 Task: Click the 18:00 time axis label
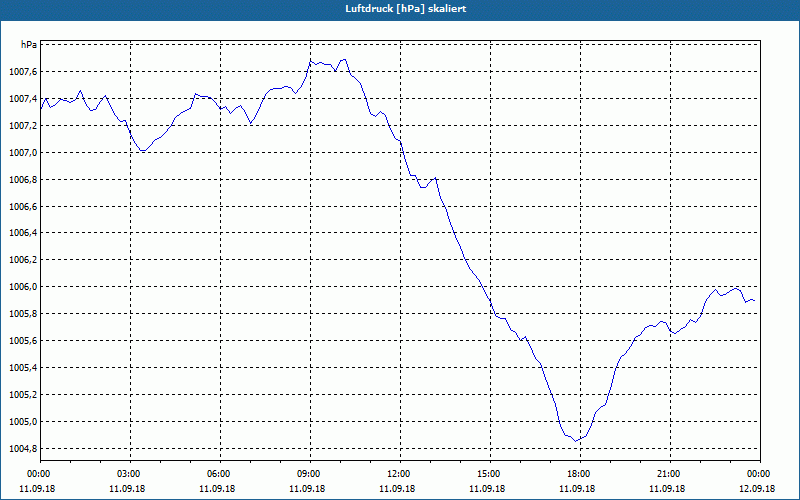(579, 474)
